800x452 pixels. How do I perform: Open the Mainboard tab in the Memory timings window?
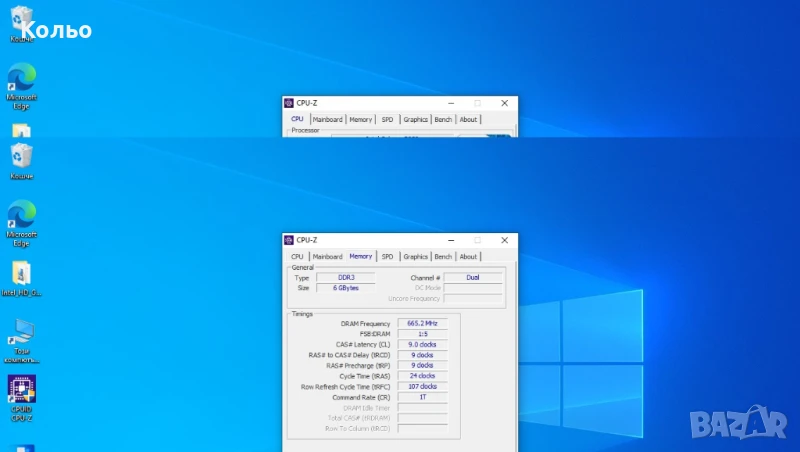point(327,257)
